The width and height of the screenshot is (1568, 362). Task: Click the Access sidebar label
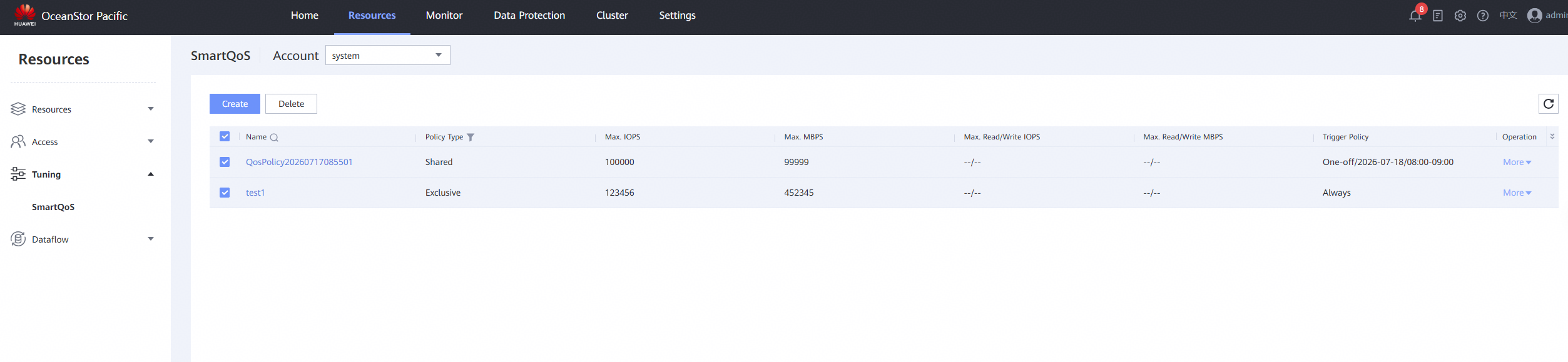44,142
